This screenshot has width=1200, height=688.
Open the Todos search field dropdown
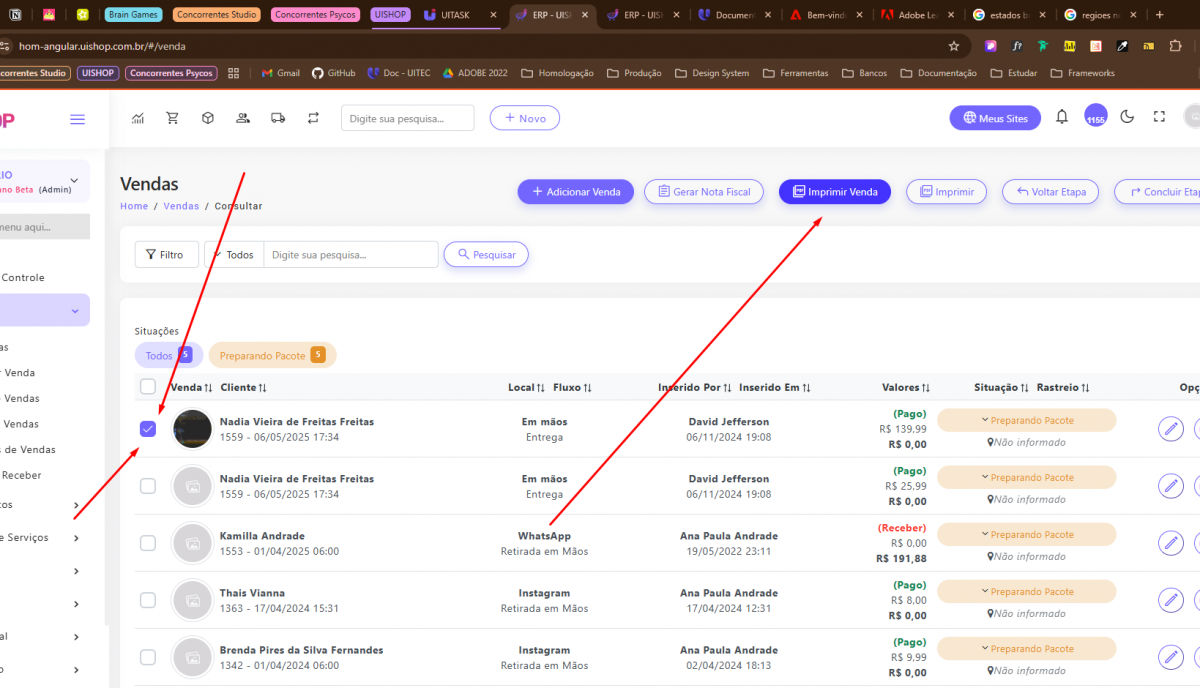click(234, 255)
